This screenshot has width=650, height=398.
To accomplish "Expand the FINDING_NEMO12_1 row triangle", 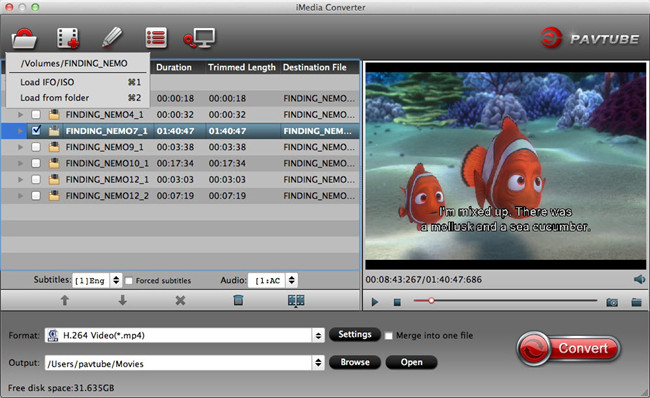I will click(x=20, y=180).
